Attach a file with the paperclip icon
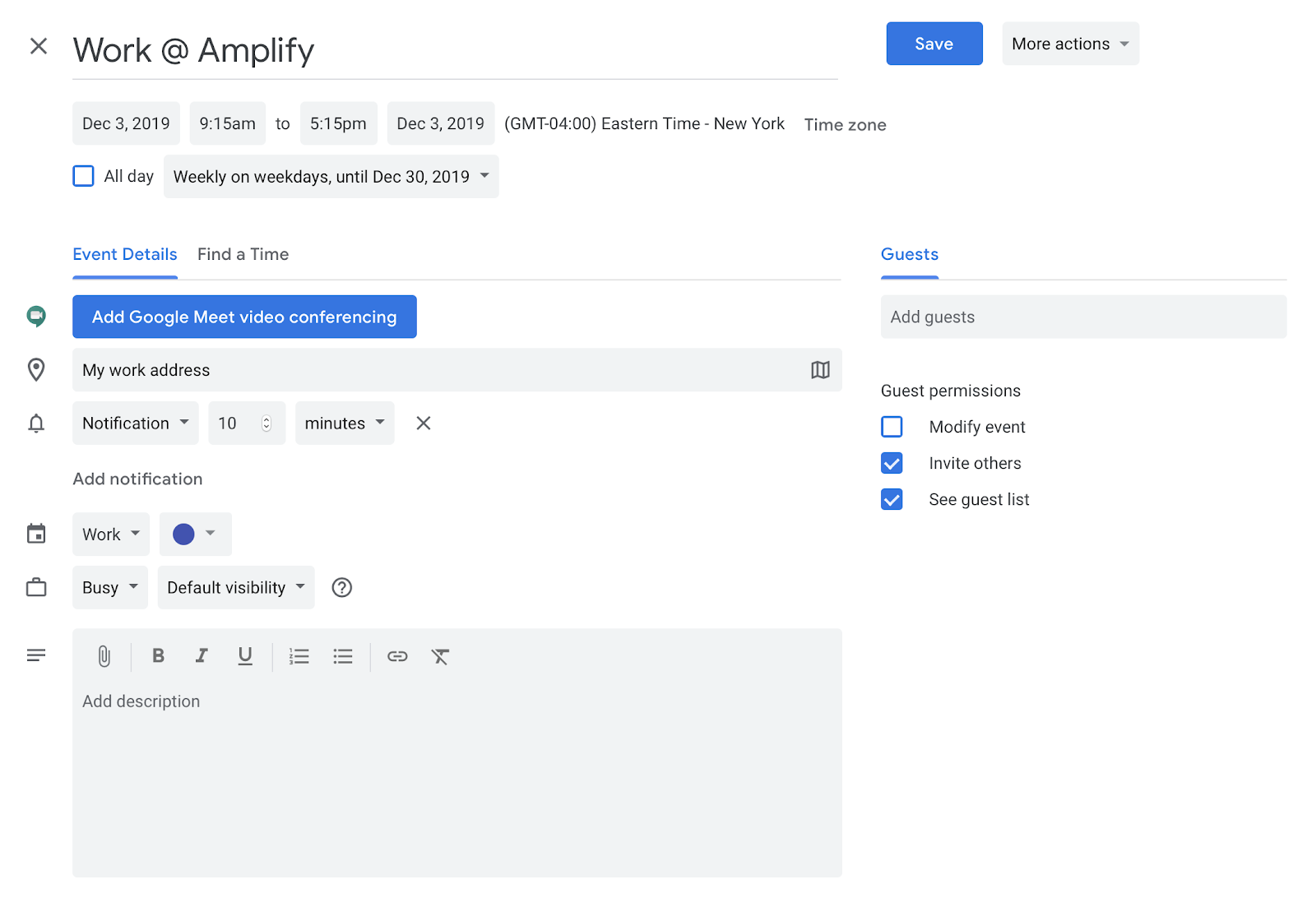Viewport: 1316px width, 921px height. point(104,656)
